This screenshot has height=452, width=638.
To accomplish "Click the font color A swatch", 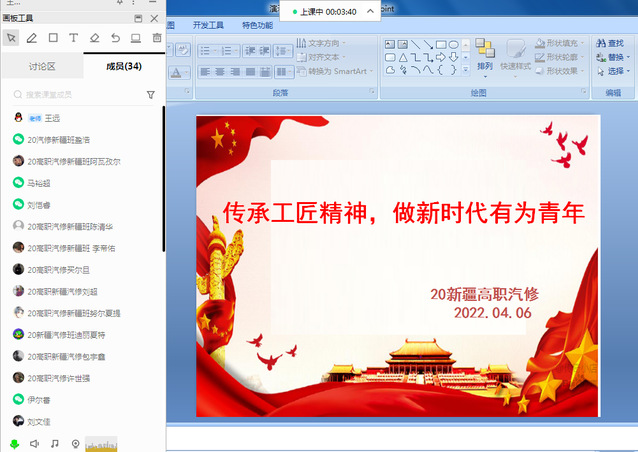I will (x=176, y=72).
